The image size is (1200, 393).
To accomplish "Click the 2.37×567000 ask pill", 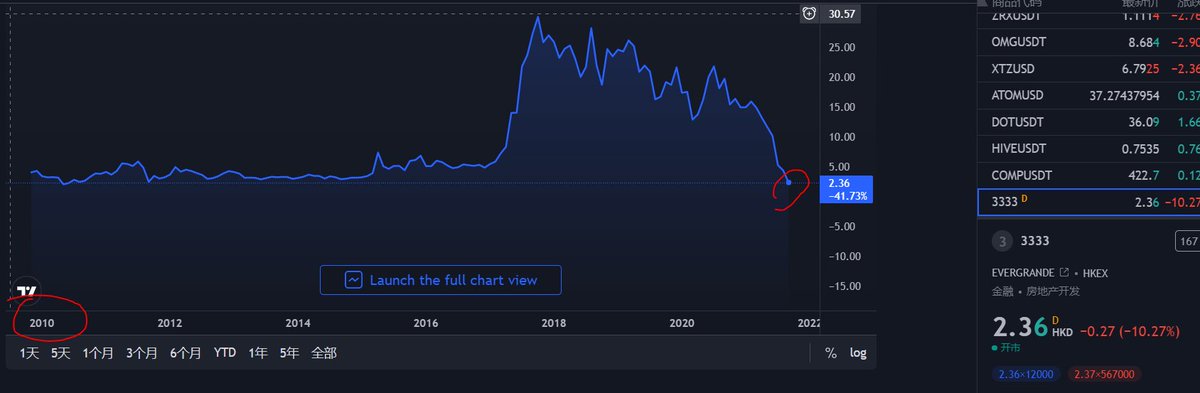I will click(x=1105, y=374).
